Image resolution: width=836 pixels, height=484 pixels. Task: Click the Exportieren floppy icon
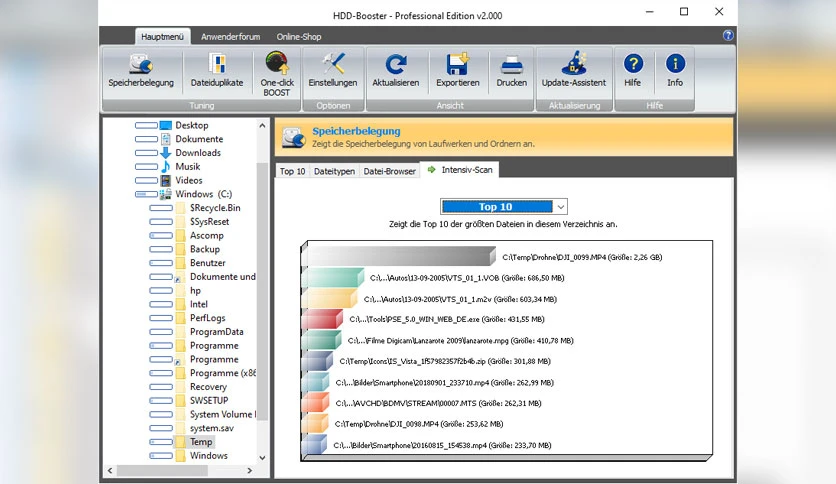pyautogui.click(x=457, y=64)
